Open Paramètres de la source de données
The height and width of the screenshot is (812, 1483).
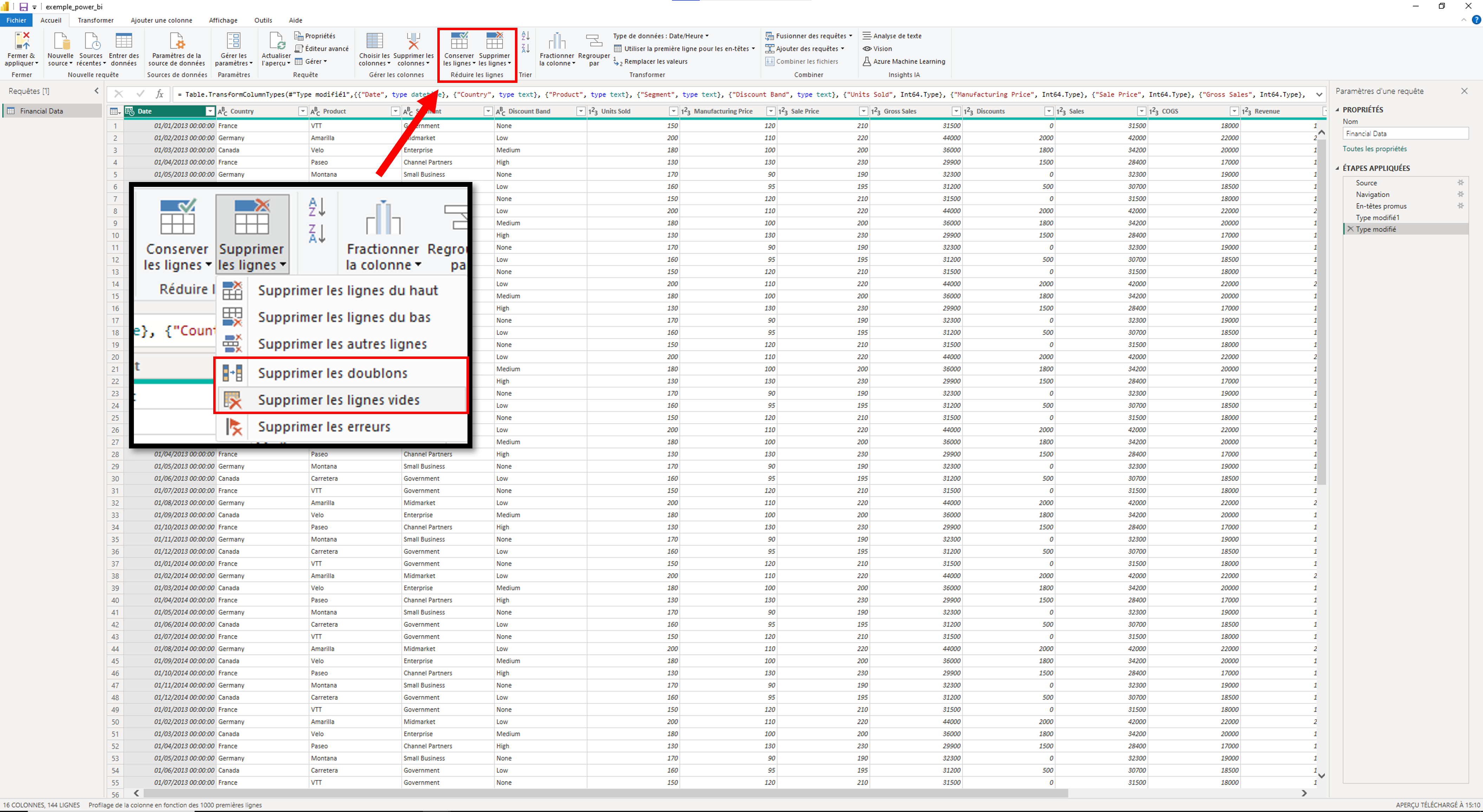click(177, 41)
